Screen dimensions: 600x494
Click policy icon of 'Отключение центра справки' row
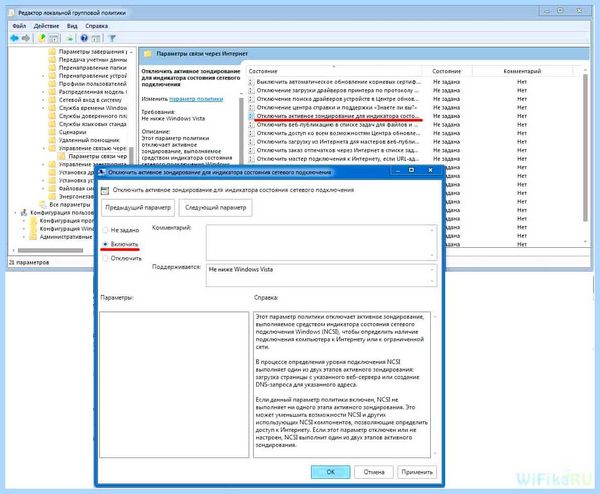[x=251, y=108]
